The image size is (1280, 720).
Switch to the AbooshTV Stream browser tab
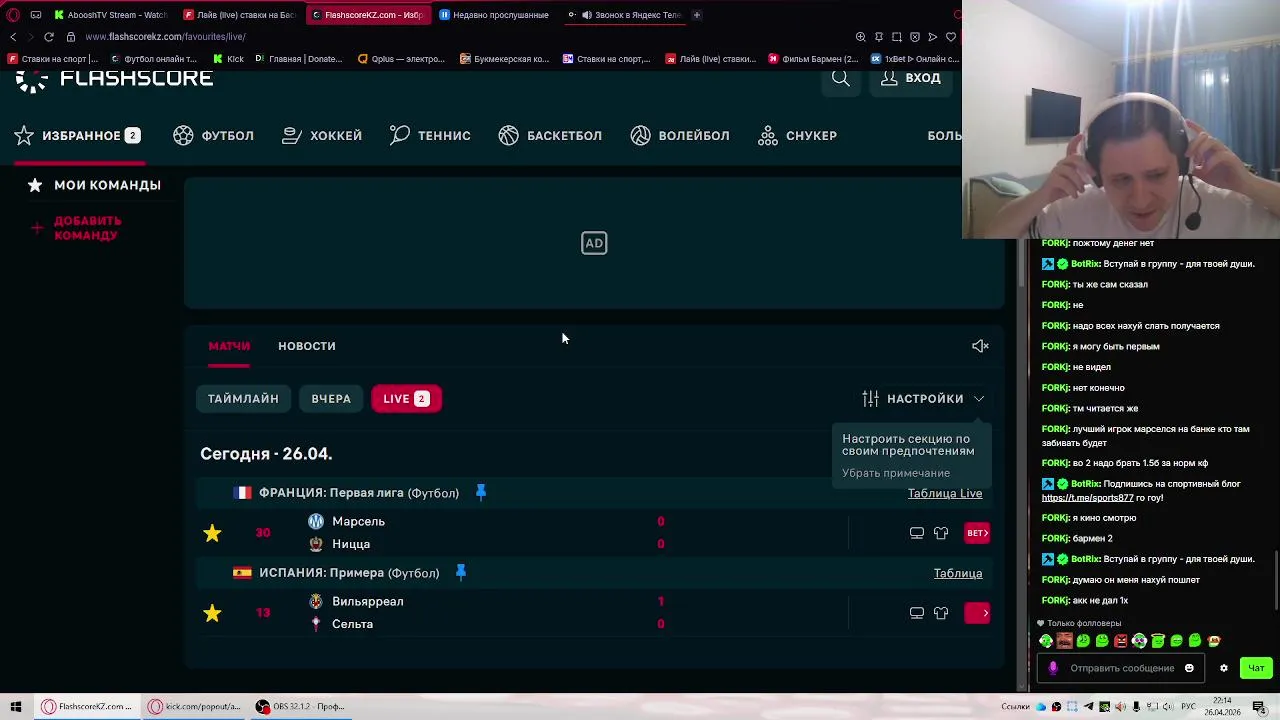pos(110,15)
